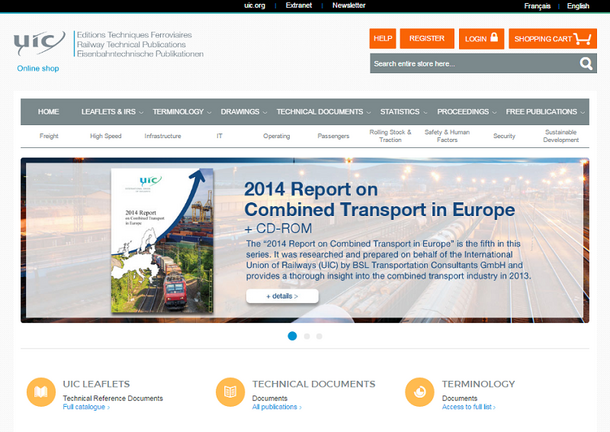
Task: Click the 2014 Report on Combined Transport headline
Action: pos(379,199)
